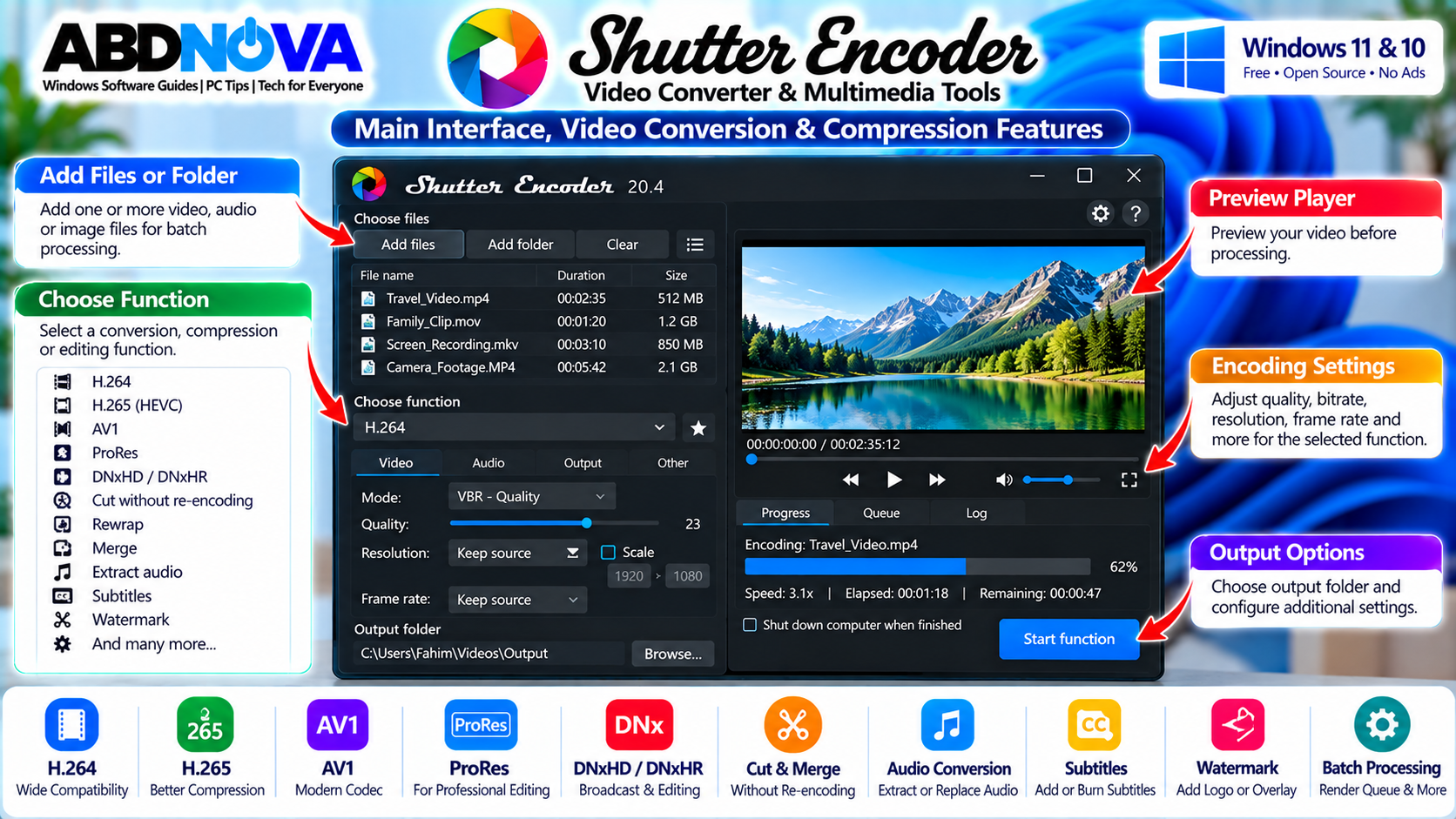Open the Other settings tab
This screenshot has height=819, width=1456.
tap(672, 463)
